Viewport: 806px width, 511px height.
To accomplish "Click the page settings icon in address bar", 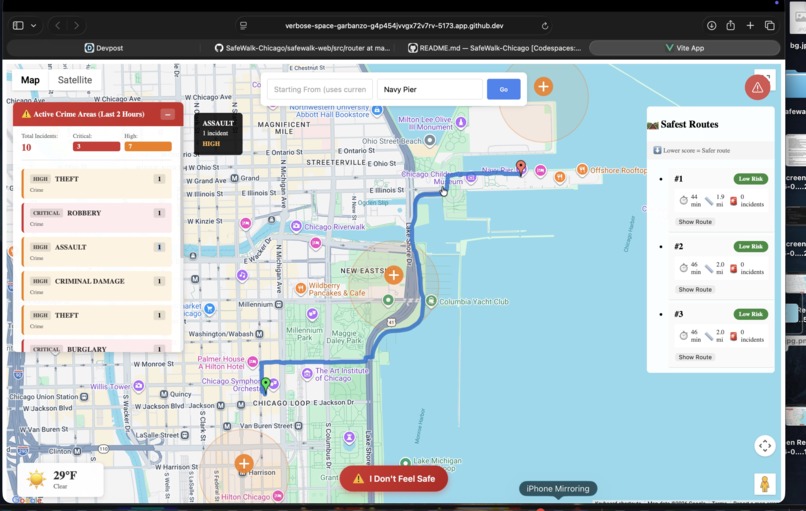I will point(244,26).
